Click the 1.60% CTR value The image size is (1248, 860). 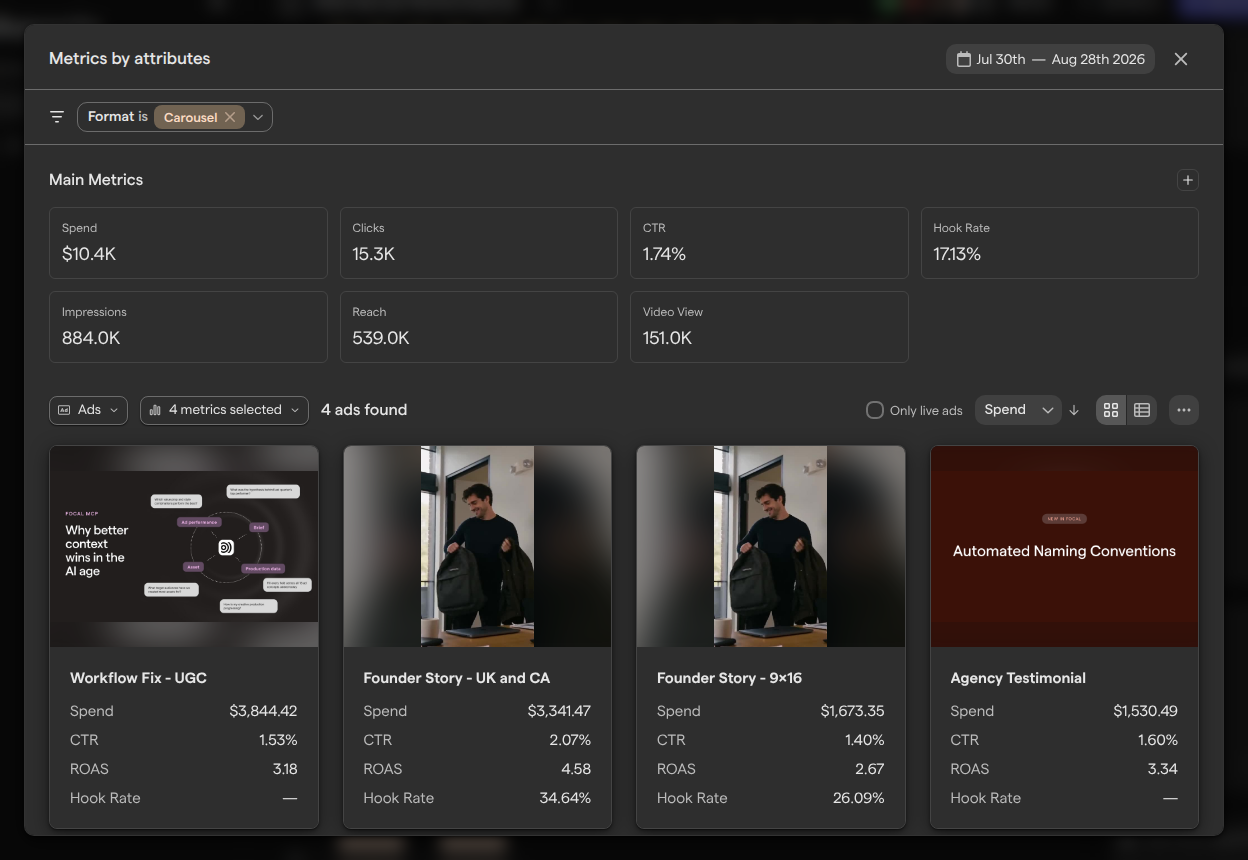coord(1157,740)
